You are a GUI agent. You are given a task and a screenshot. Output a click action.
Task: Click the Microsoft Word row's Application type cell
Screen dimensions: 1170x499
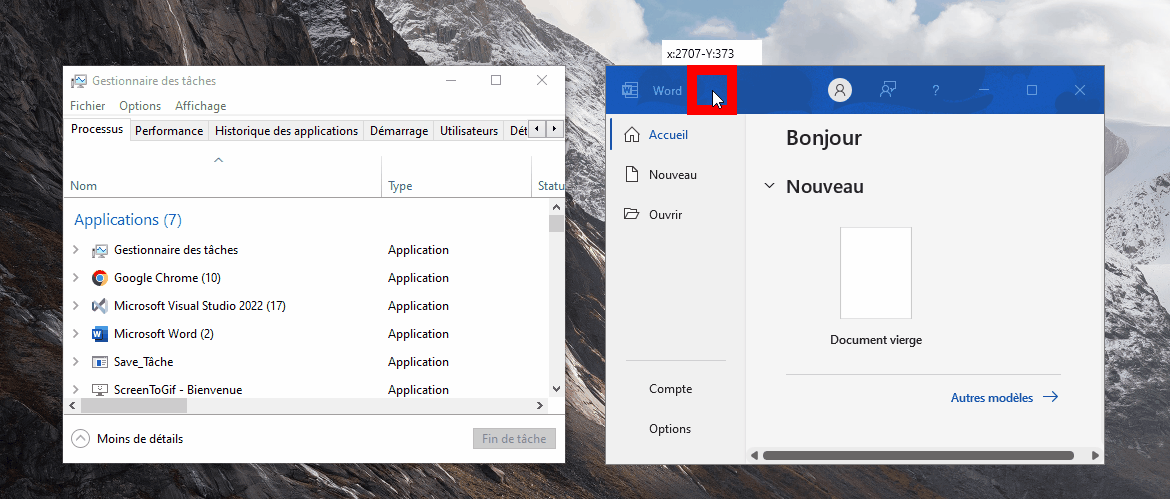click(x=419, y=334)
